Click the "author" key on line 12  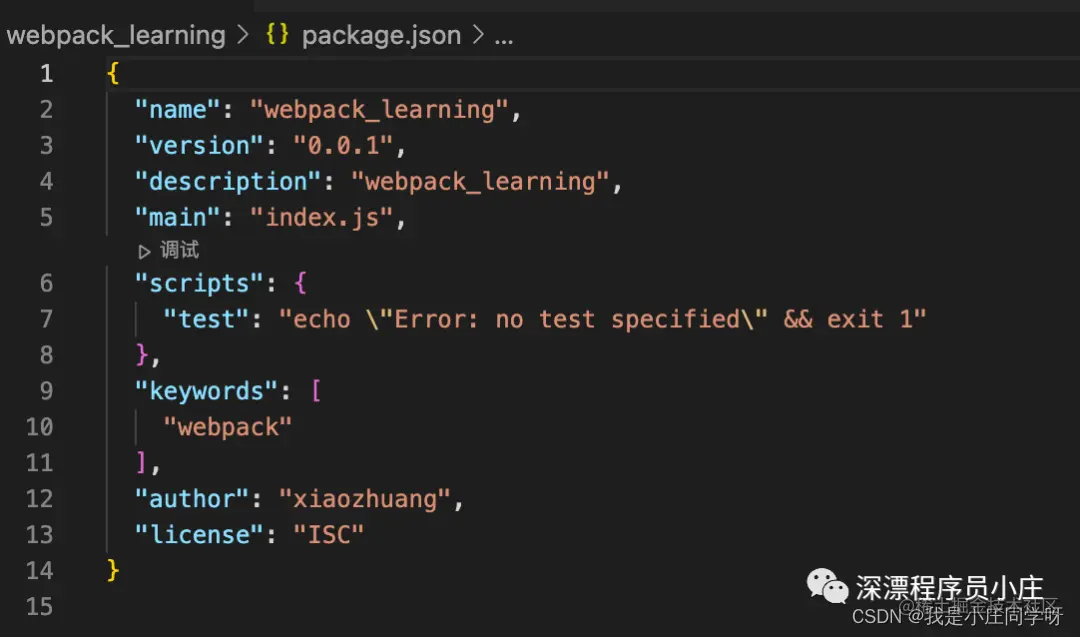(x=191, y=499)
